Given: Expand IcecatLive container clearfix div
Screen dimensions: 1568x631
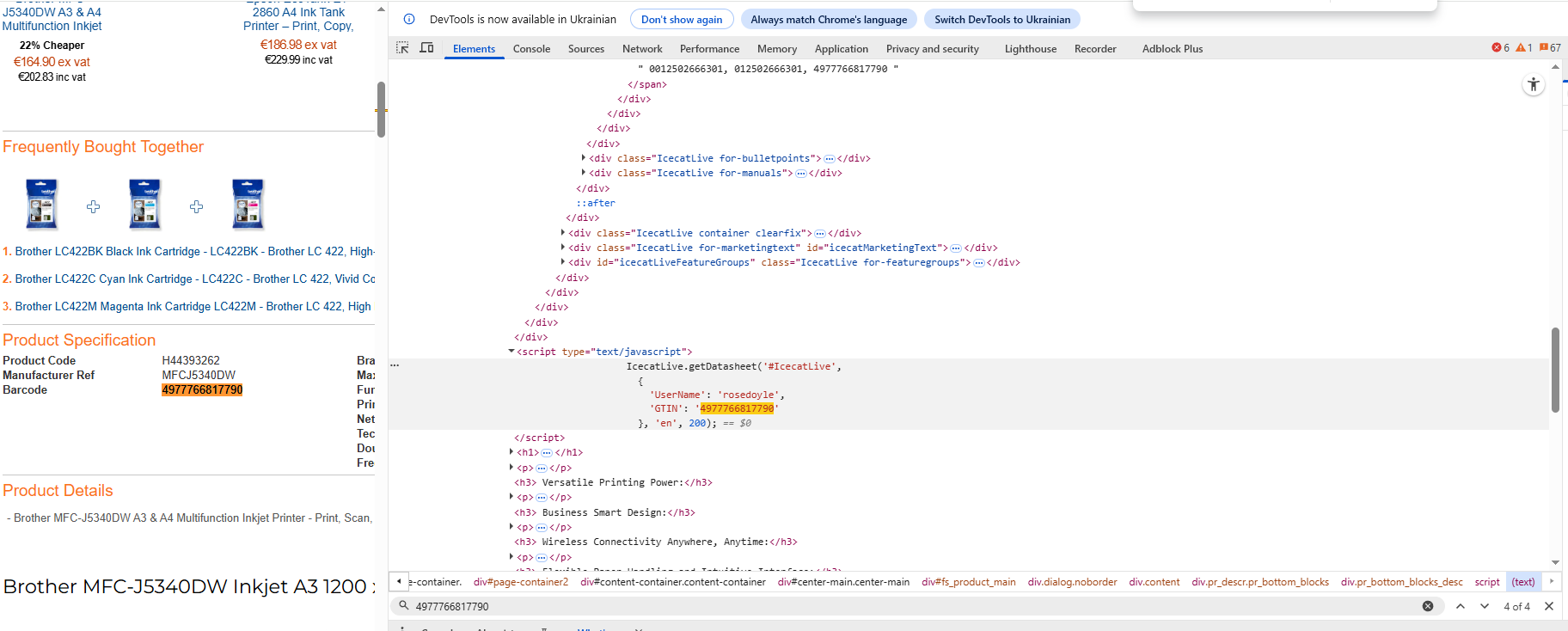Looking at the screenshot, I should (563, 233).
